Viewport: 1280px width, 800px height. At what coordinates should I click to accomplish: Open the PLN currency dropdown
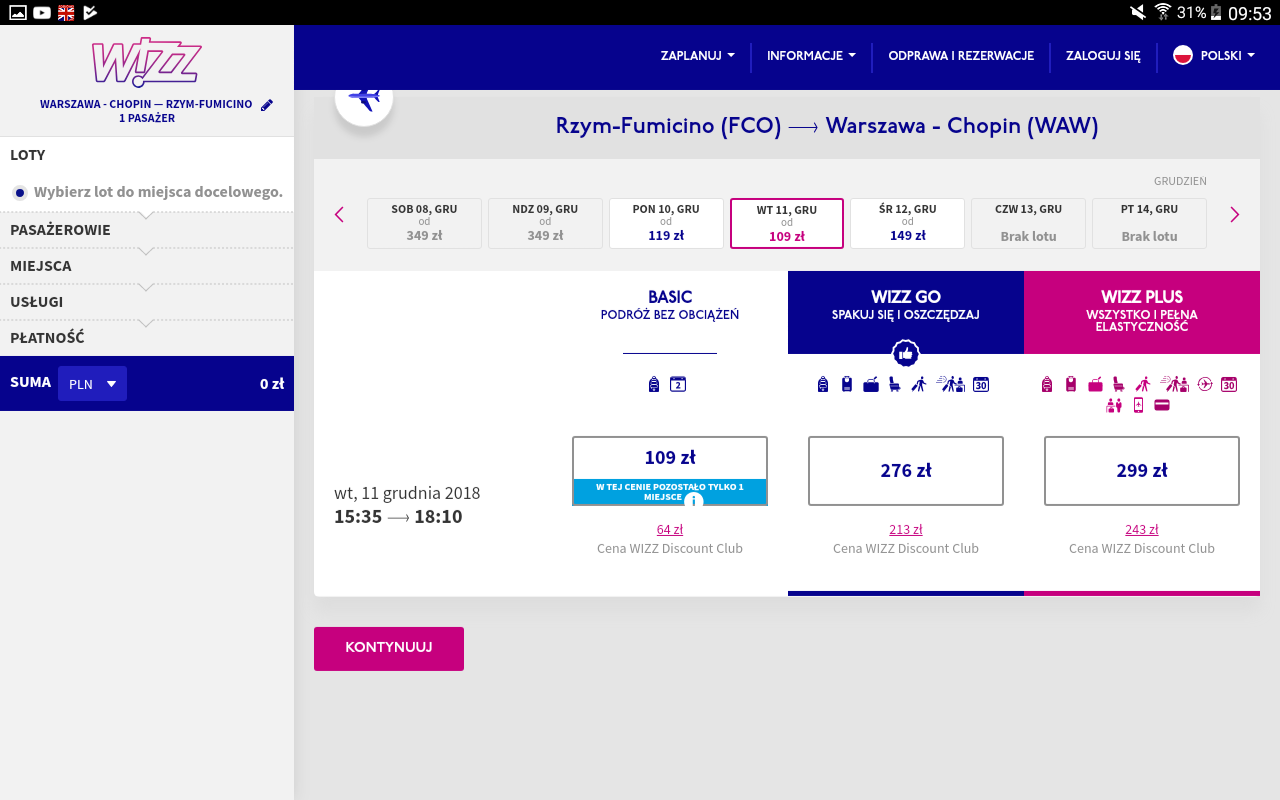click(92, 384)
